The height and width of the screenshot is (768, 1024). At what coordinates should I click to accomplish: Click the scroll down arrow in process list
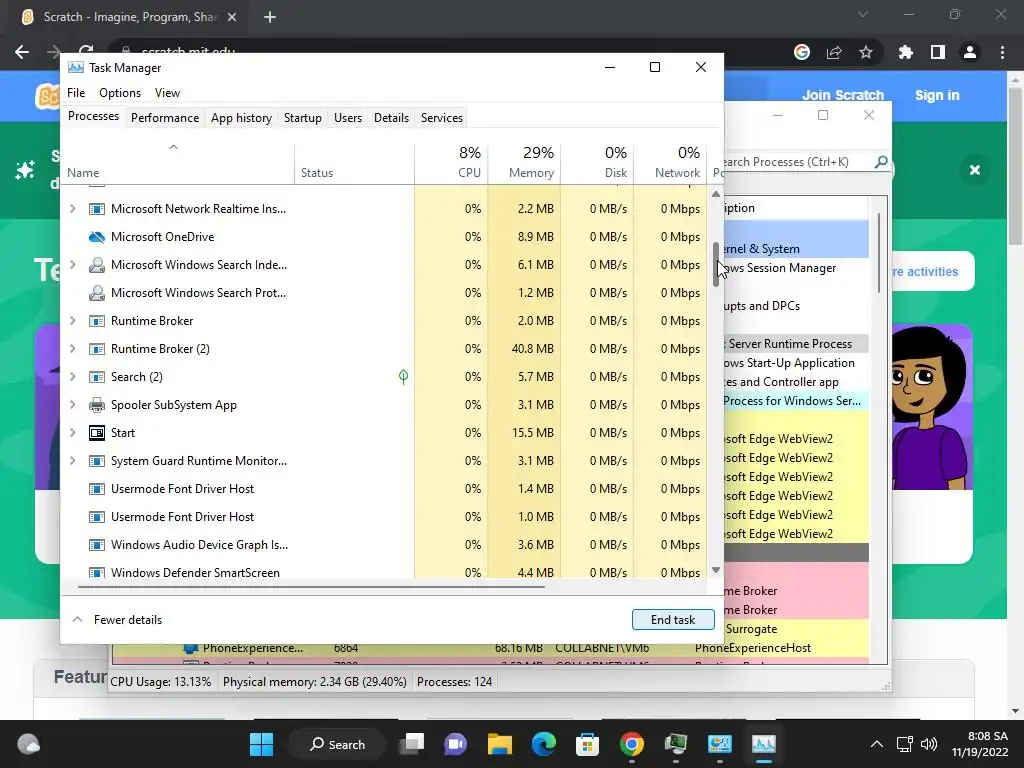(716, 570)
